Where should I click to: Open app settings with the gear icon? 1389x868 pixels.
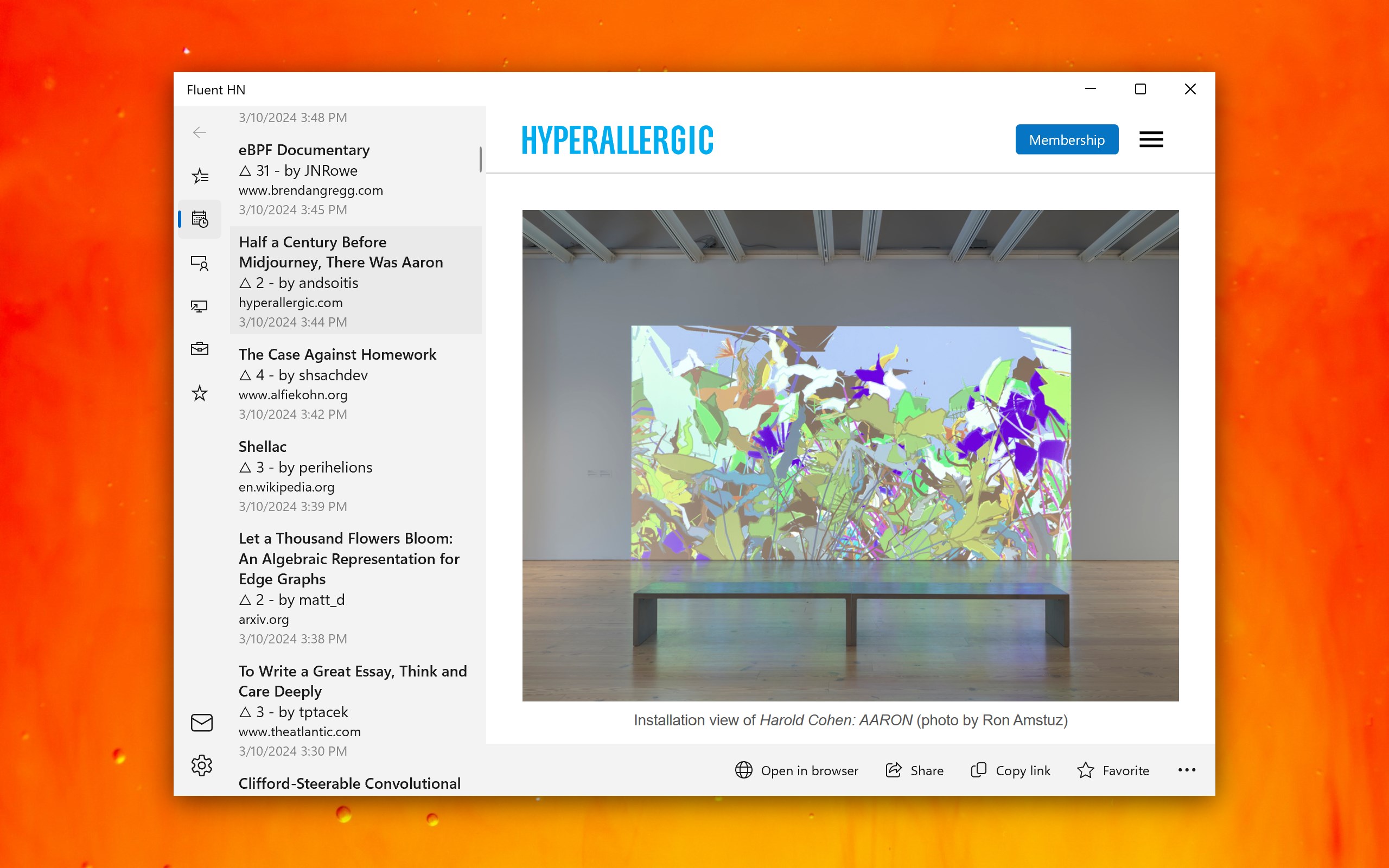201,765
